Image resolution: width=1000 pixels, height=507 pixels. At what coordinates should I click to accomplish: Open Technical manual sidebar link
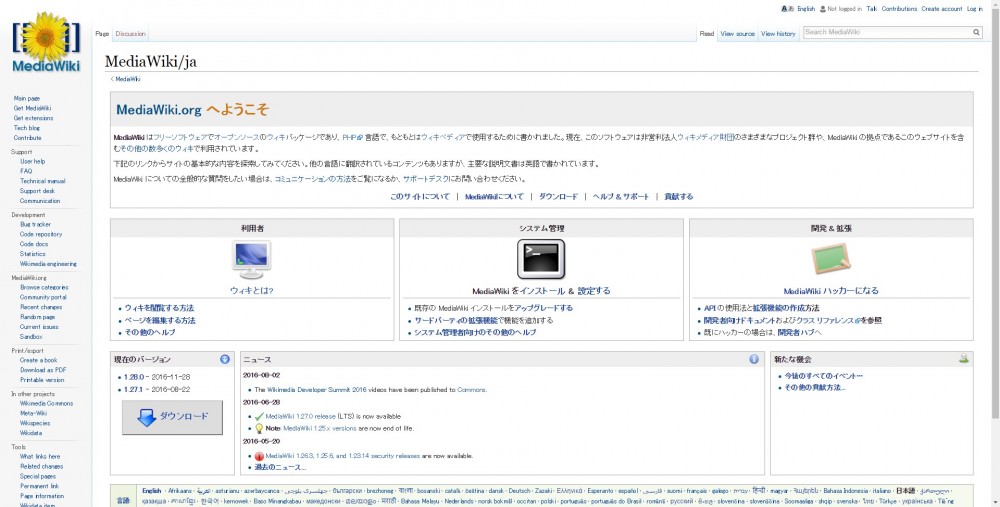[x=43, y=181]
